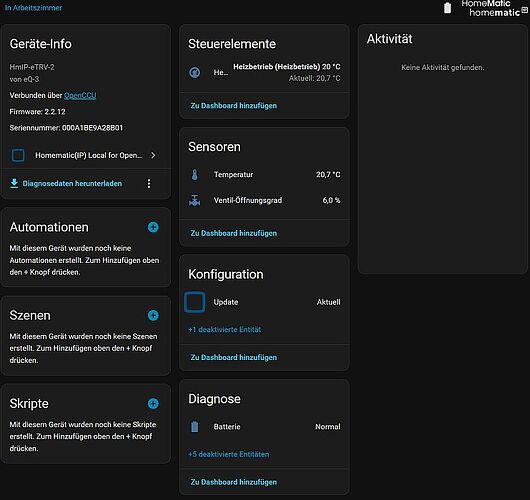Open the In Arbeitszimmer area link
The height and width of the screenshot is (500, 530).
[33, 8]
